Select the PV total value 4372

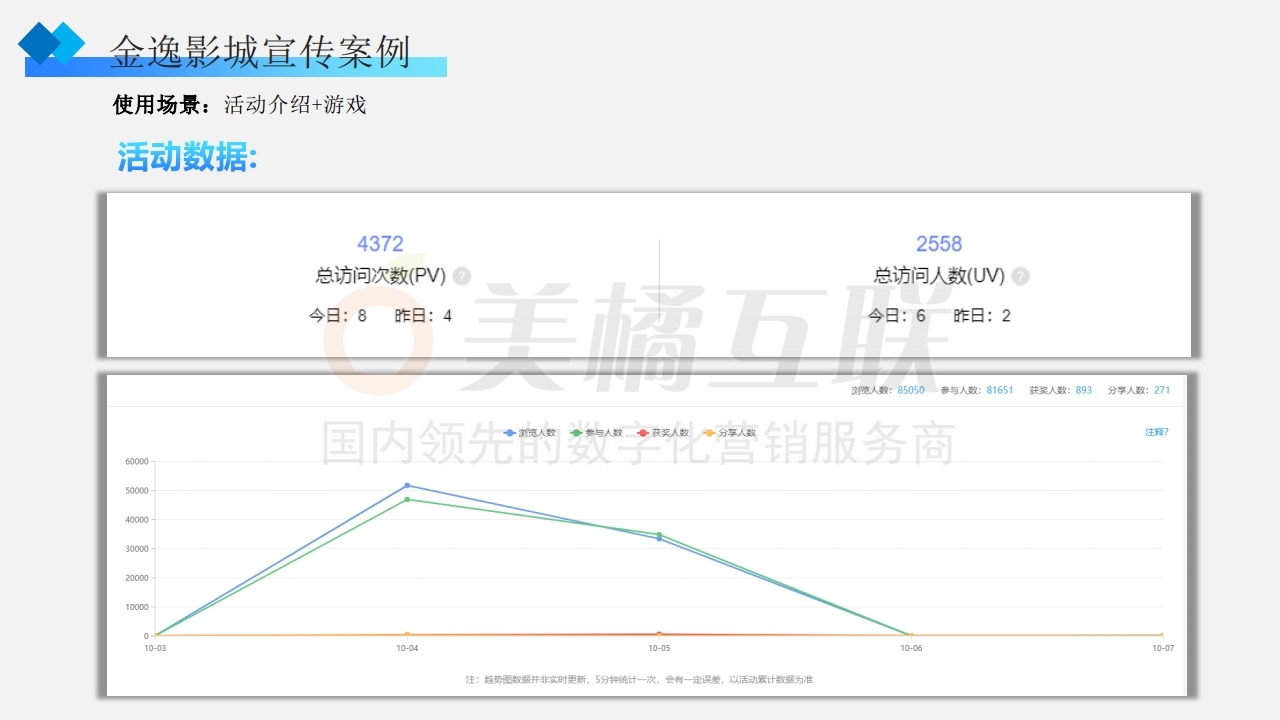point(380,243)
